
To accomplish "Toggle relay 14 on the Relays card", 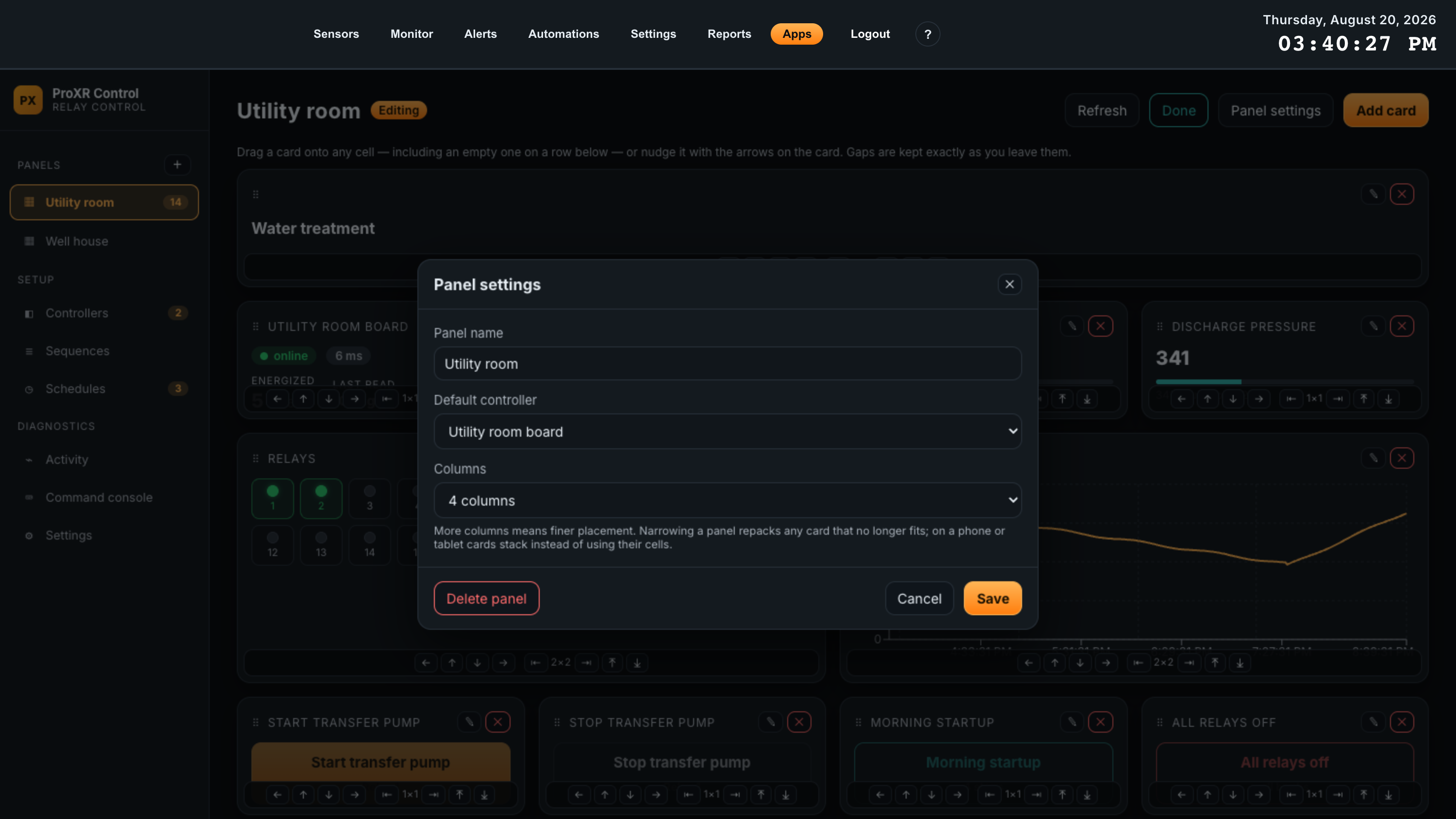I will point(370,545).
